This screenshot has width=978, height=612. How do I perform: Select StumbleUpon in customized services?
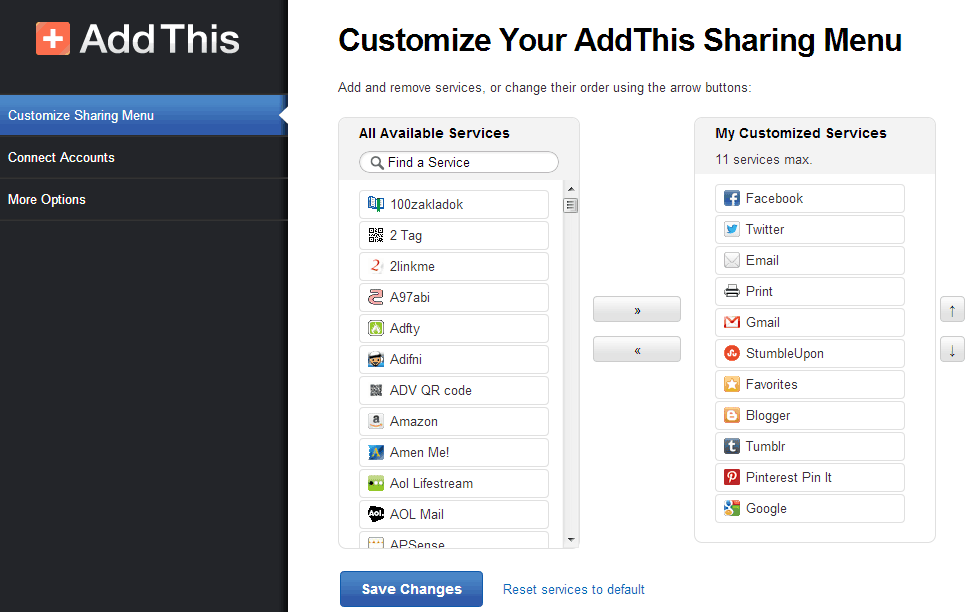[810, 353]
